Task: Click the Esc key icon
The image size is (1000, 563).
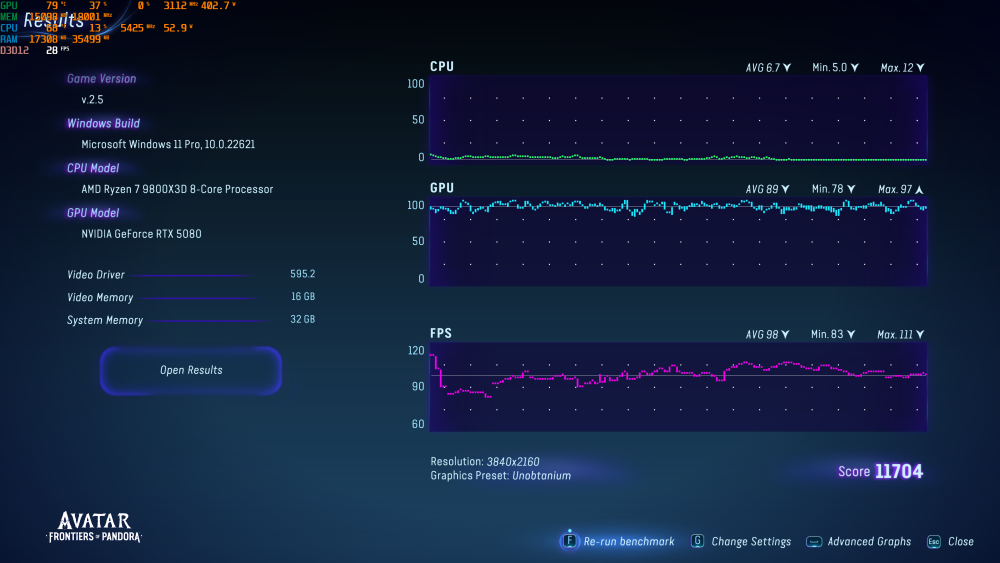Action: 934,541
